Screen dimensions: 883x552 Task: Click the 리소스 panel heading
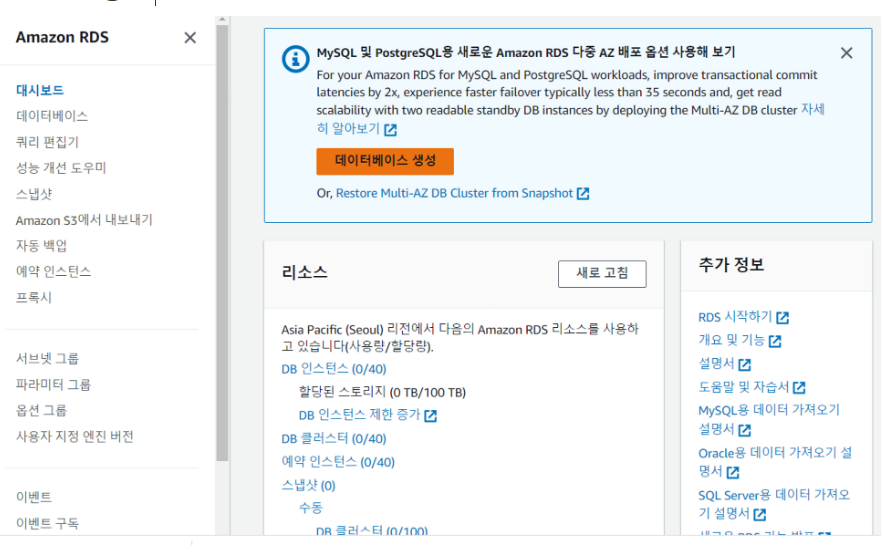[x=305, y=273]
